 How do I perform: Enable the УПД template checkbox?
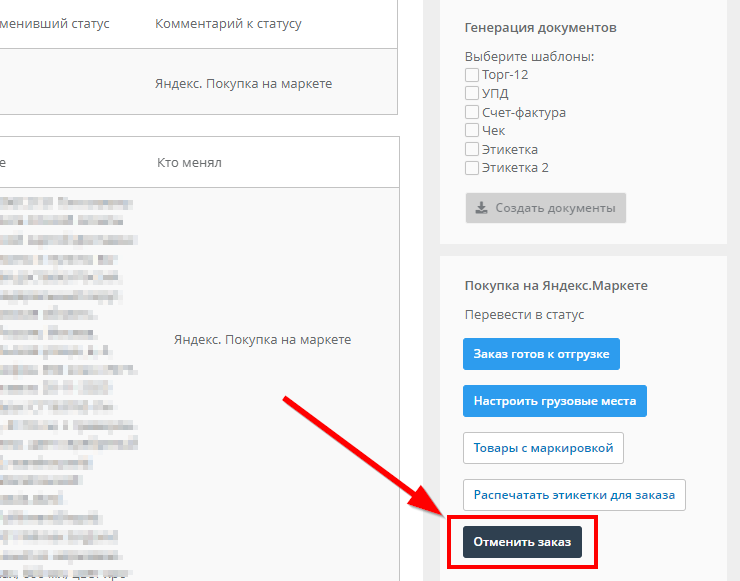472,93
